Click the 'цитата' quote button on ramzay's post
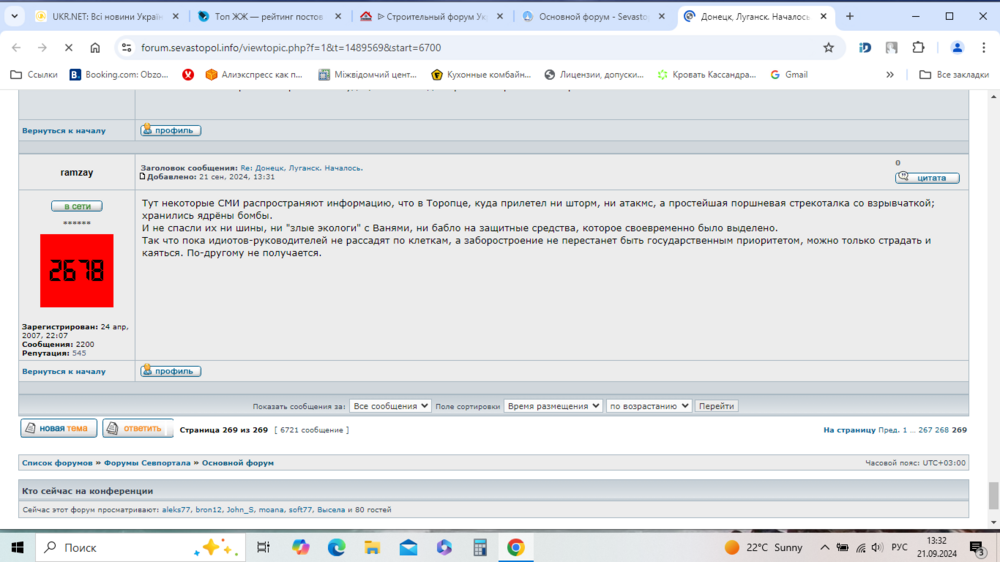This screenshot has width=1000, height=562. (927, 178)
